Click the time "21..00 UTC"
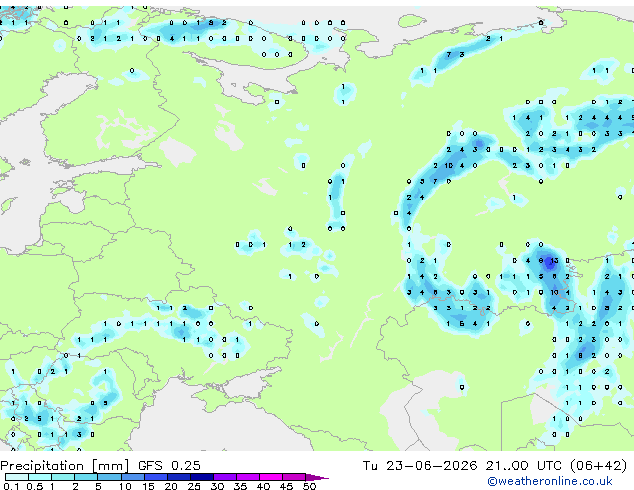 (x=524, y=466)
